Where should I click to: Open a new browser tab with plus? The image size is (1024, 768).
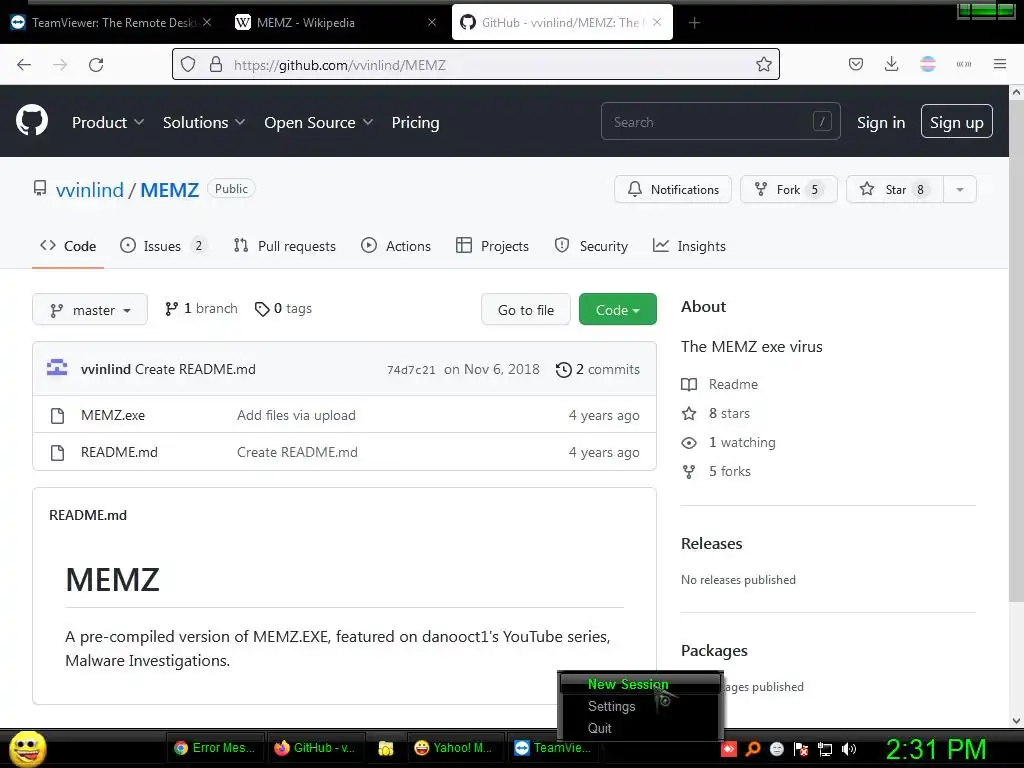694,23
